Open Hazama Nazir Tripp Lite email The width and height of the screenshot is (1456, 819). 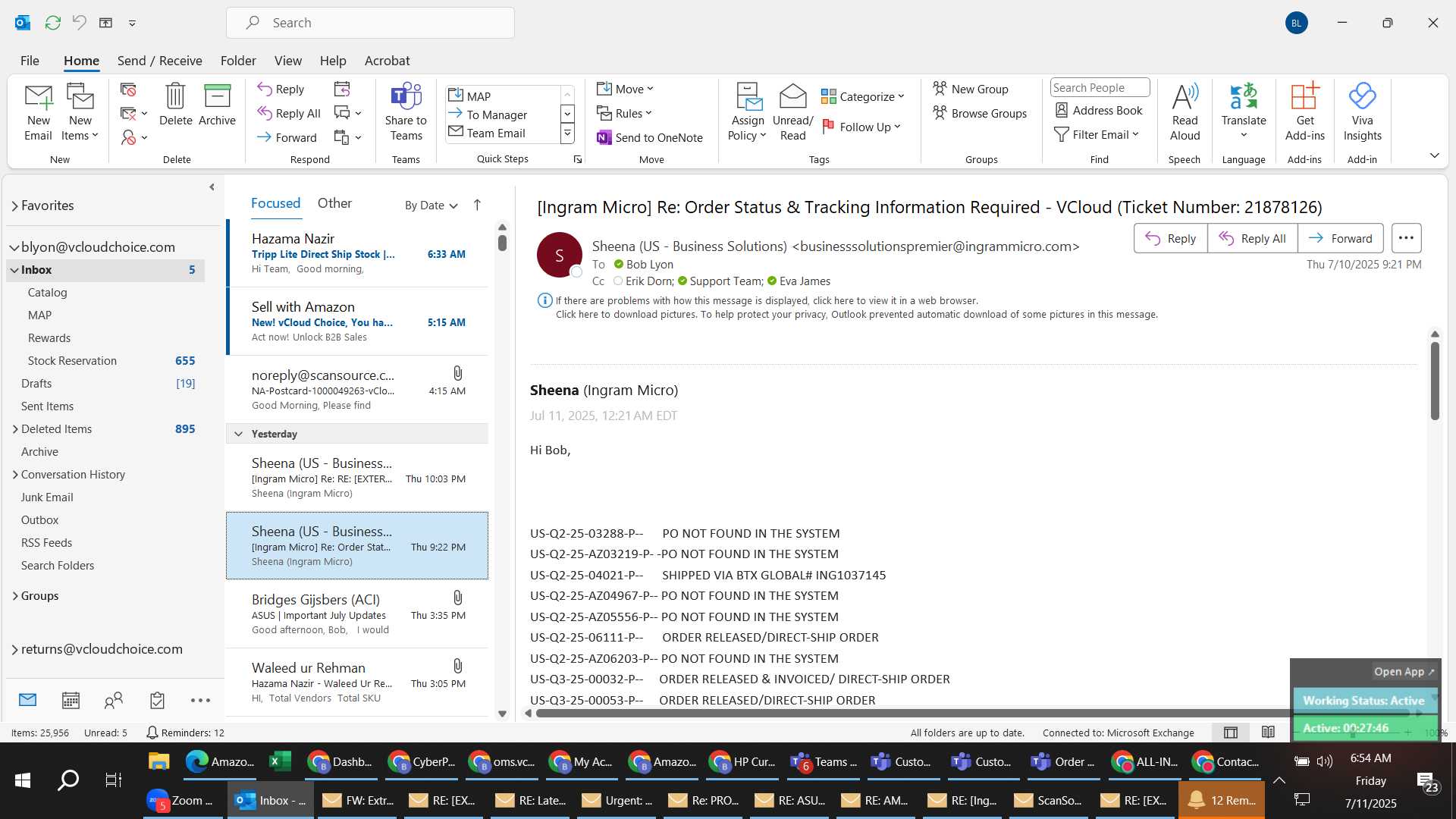point(357,254)
